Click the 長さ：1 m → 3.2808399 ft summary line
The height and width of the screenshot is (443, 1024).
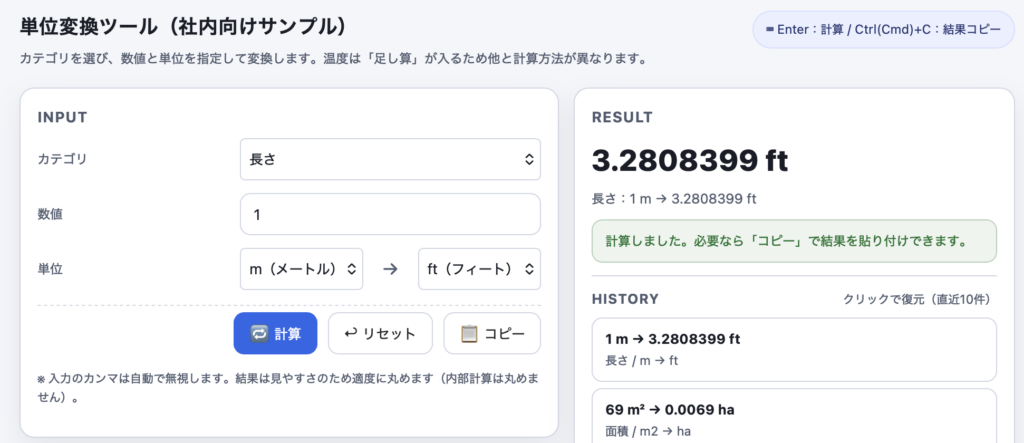point(673,198)
